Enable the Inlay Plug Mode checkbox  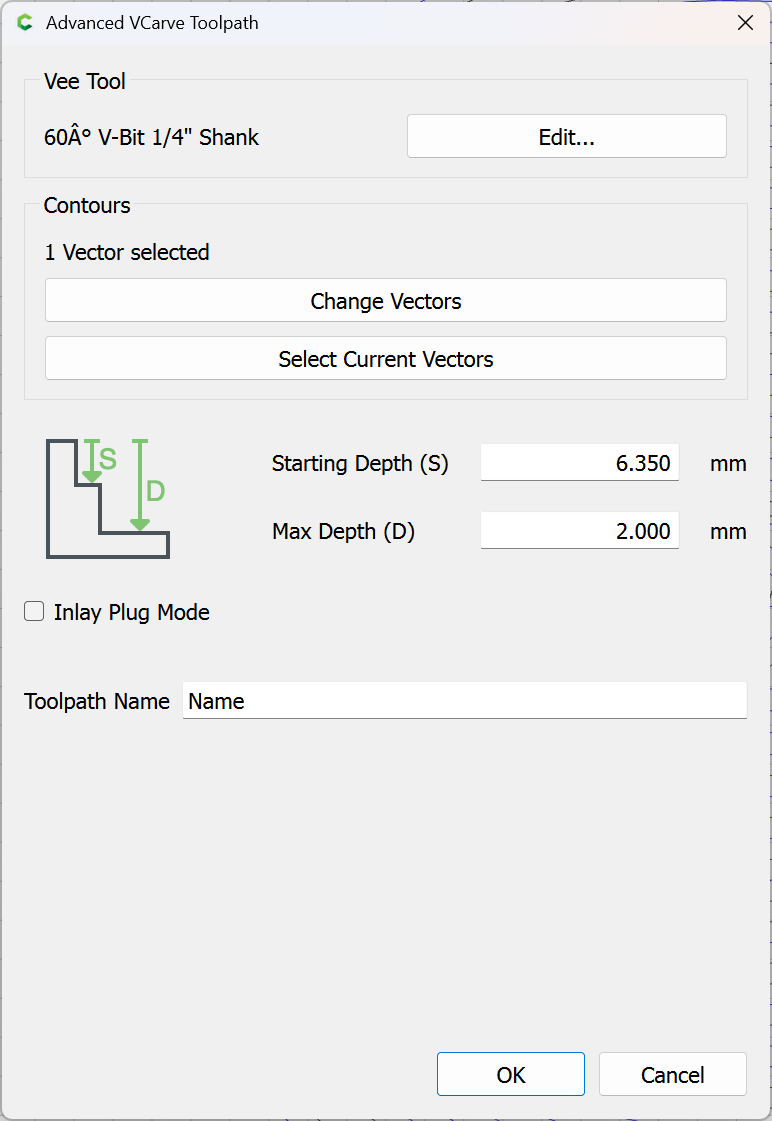35,612
